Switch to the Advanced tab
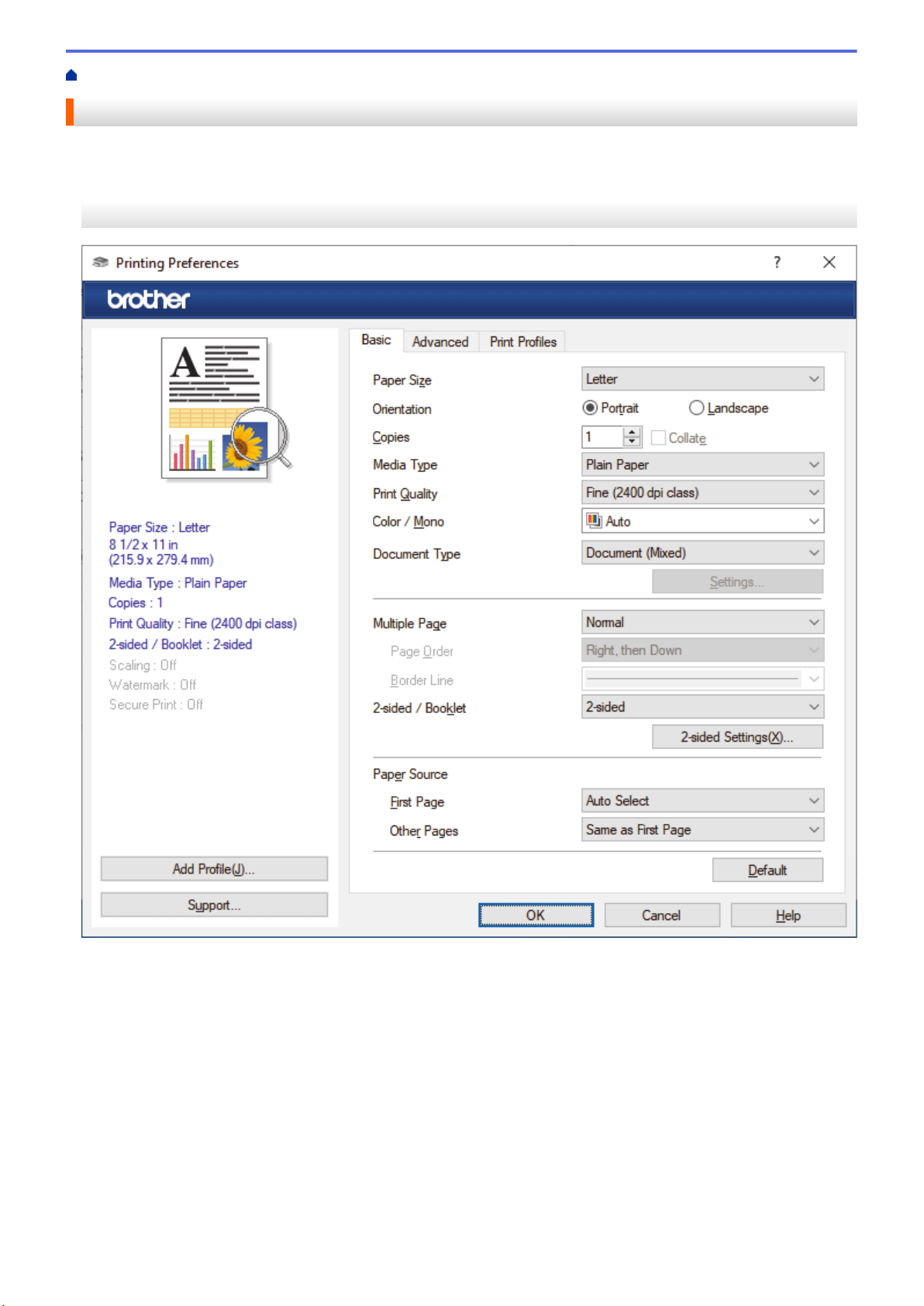 [x=440, y=342]
